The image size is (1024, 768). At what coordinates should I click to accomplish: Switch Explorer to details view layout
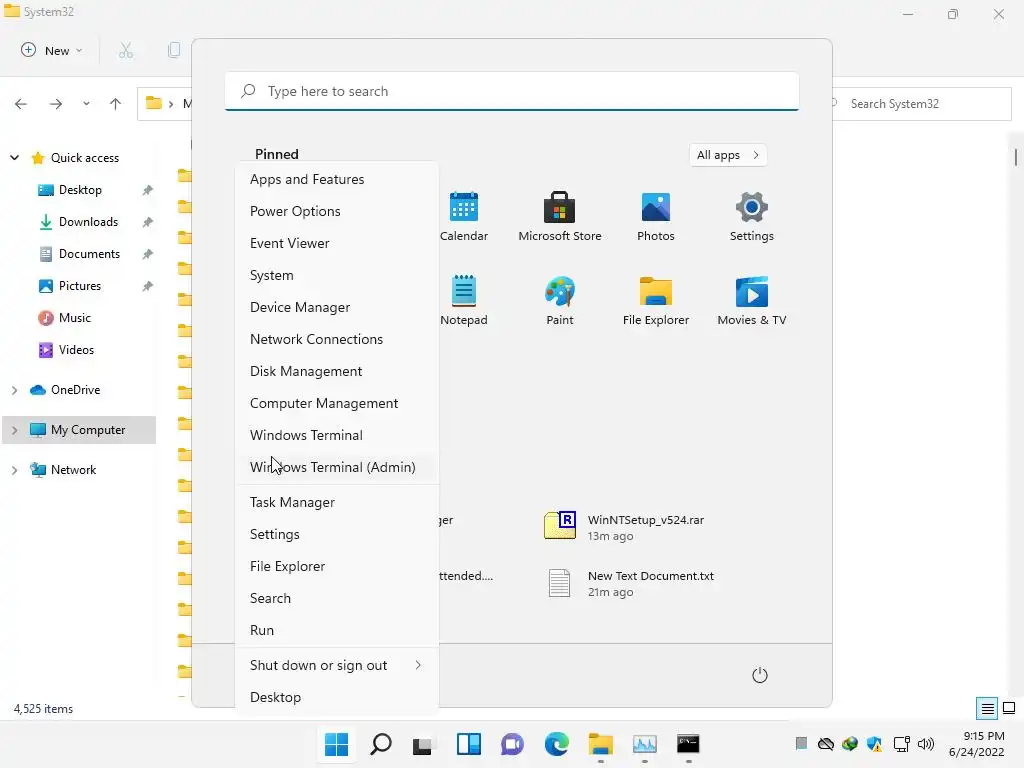[x=987, y=709]
